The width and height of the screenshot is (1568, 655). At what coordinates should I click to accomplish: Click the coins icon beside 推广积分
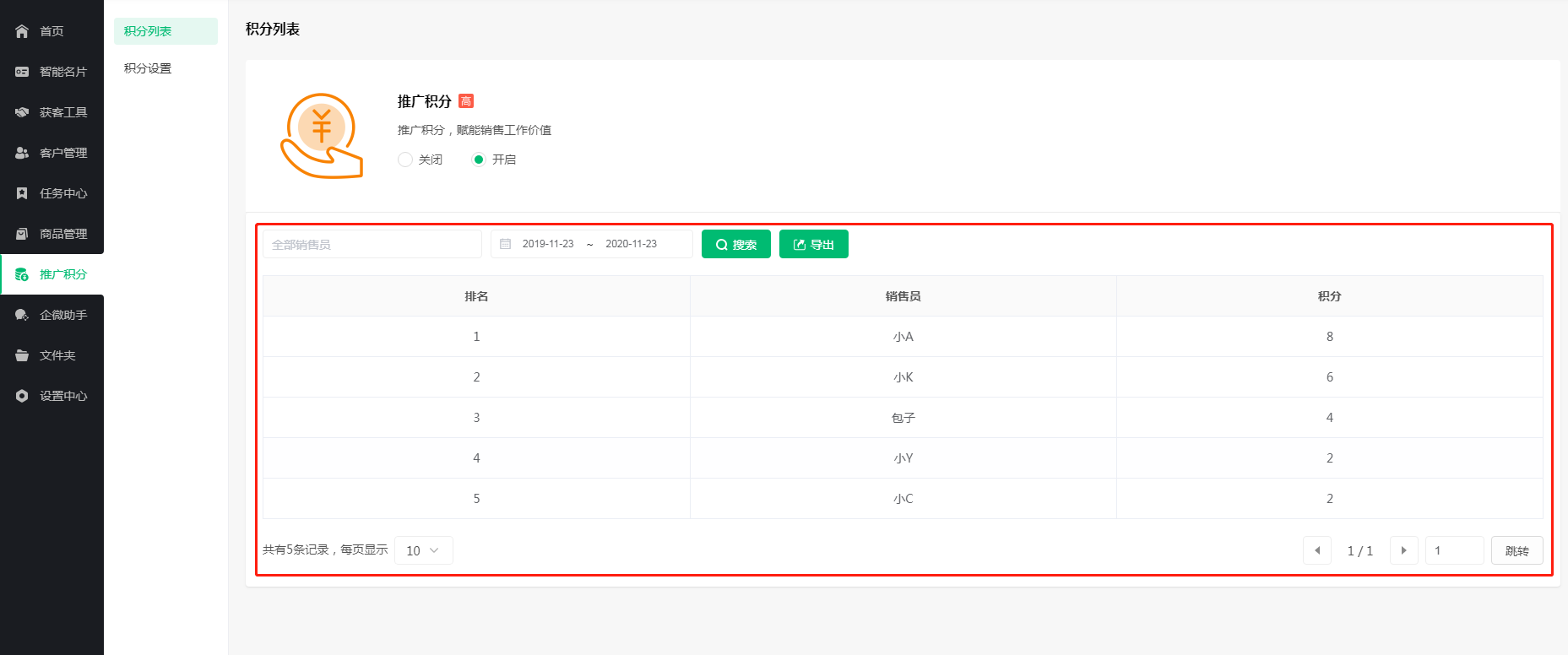(x=22, y=274)
